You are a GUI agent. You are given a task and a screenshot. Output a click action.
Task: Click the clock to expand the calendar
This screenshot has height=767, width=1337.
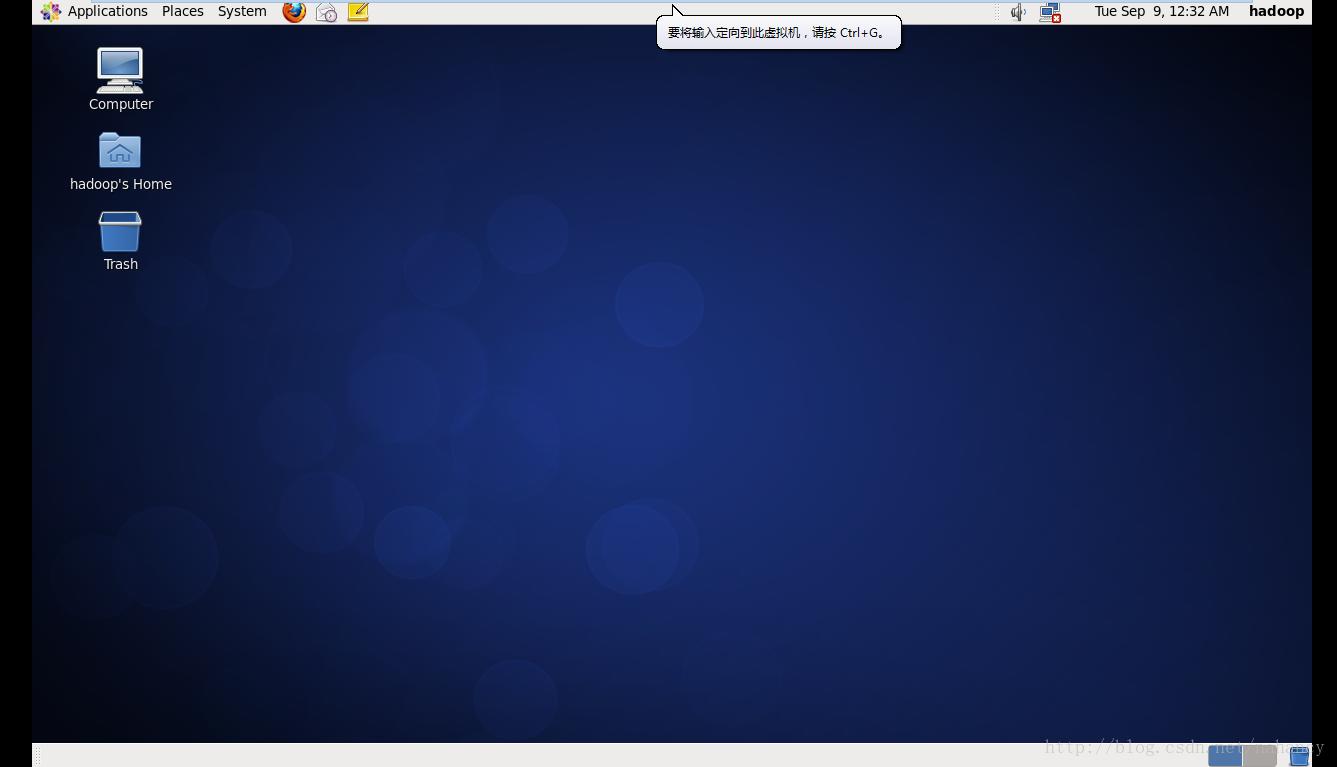tap(1161, 11)
